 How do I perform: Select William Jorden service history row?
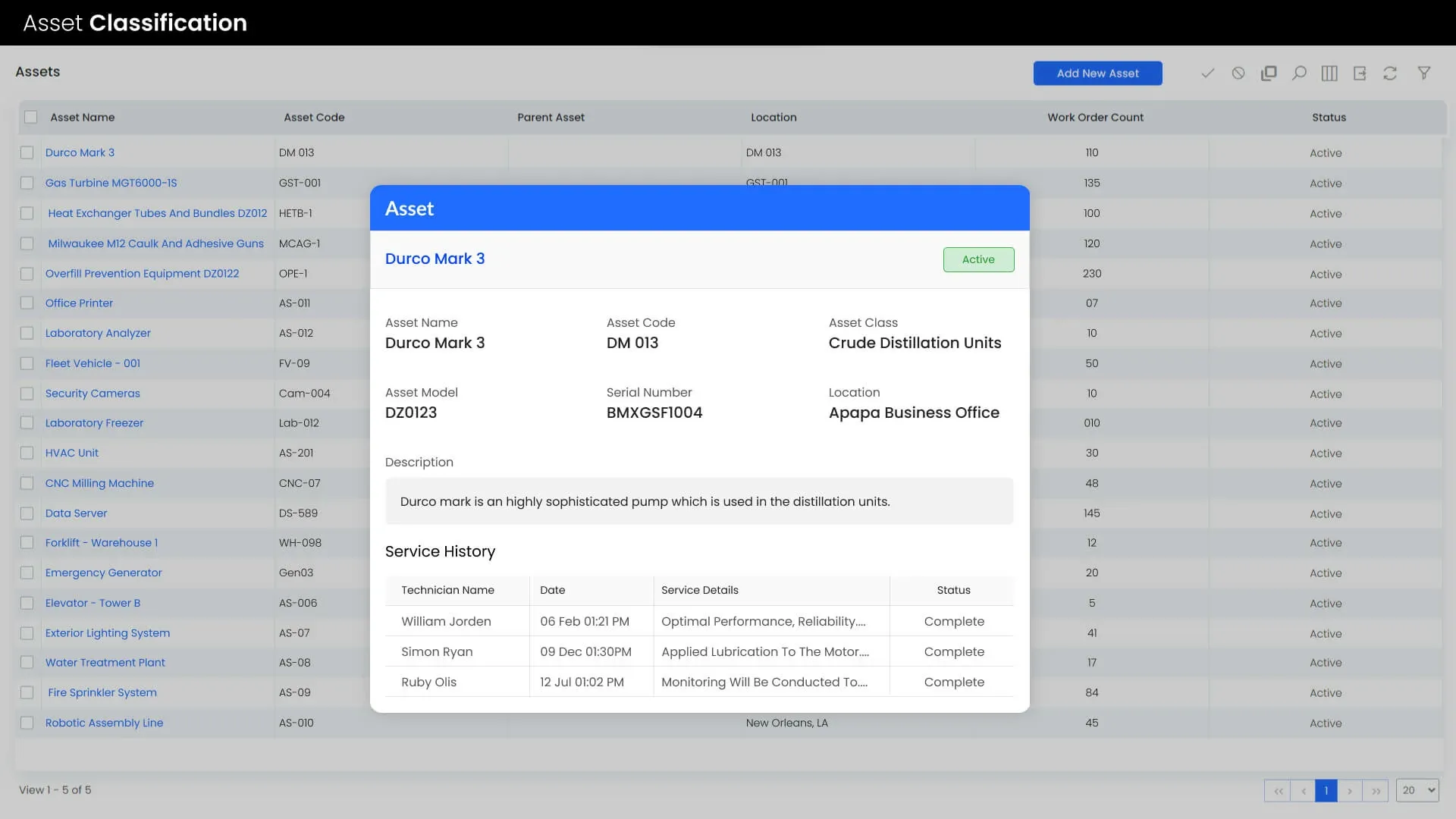pyautogui.click(x=446, y=621)
